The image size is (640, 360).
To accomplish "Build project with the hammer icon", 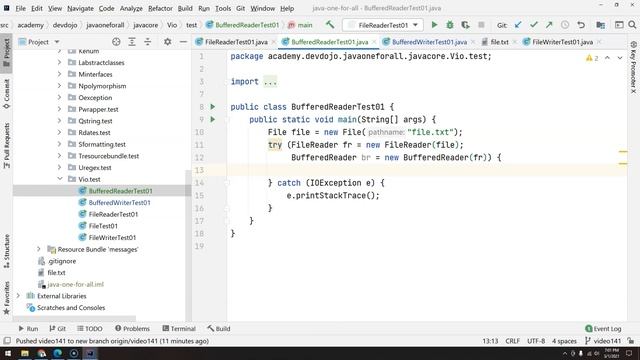I will click(x=330, y=25).
